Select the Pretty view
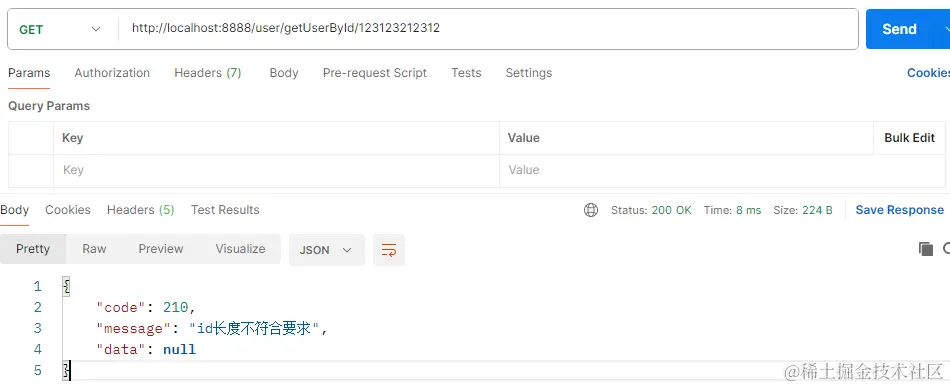950x388 pixels. click(x=33, y=249)
